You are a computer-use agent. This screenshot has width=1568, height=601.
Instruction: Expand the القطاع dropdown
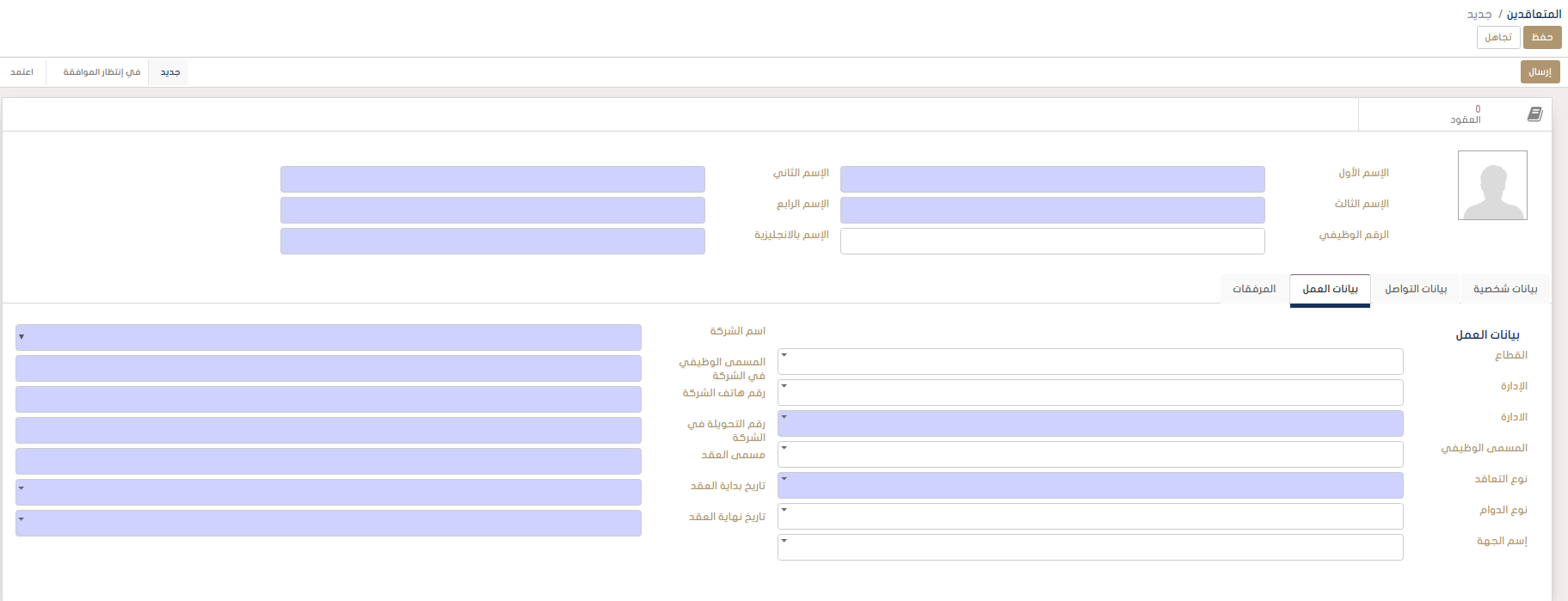pos(1090,361)
